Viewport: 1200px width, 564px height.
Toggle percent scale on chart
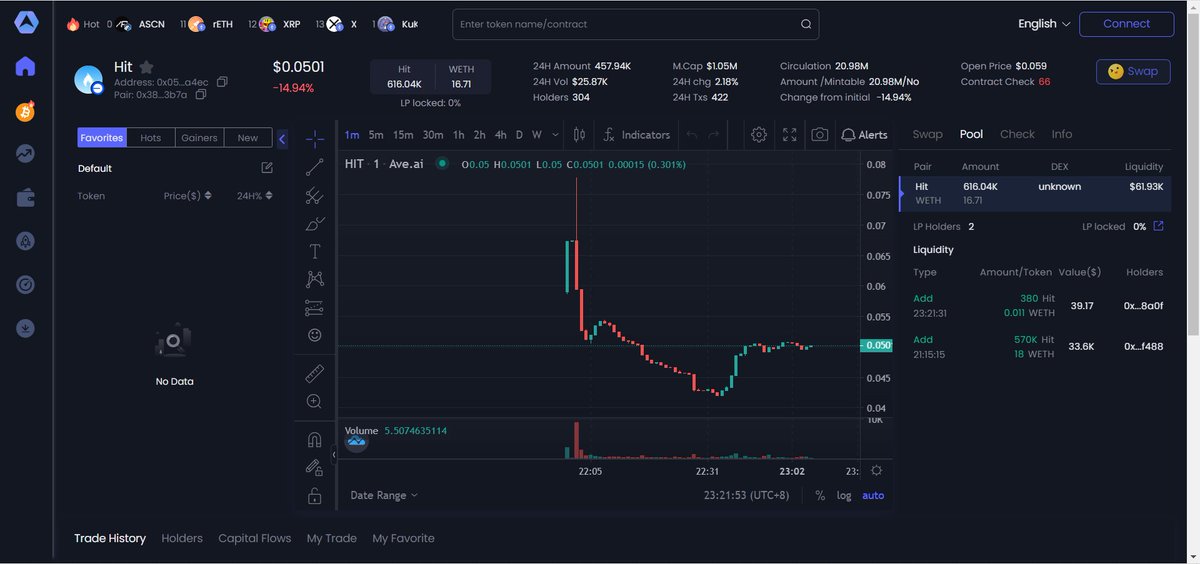[x=820, y=495]
